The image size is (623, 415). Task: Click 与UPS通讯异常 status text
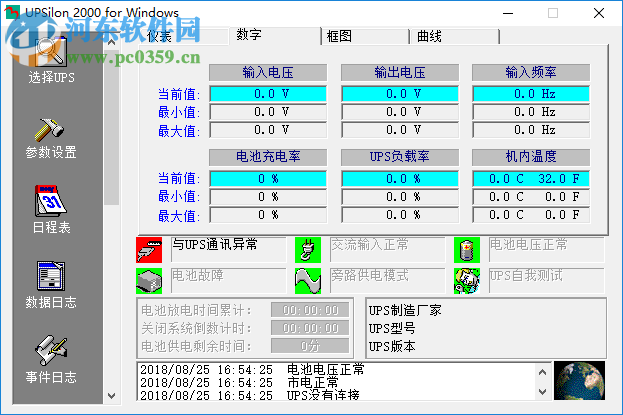pos(215,244)
